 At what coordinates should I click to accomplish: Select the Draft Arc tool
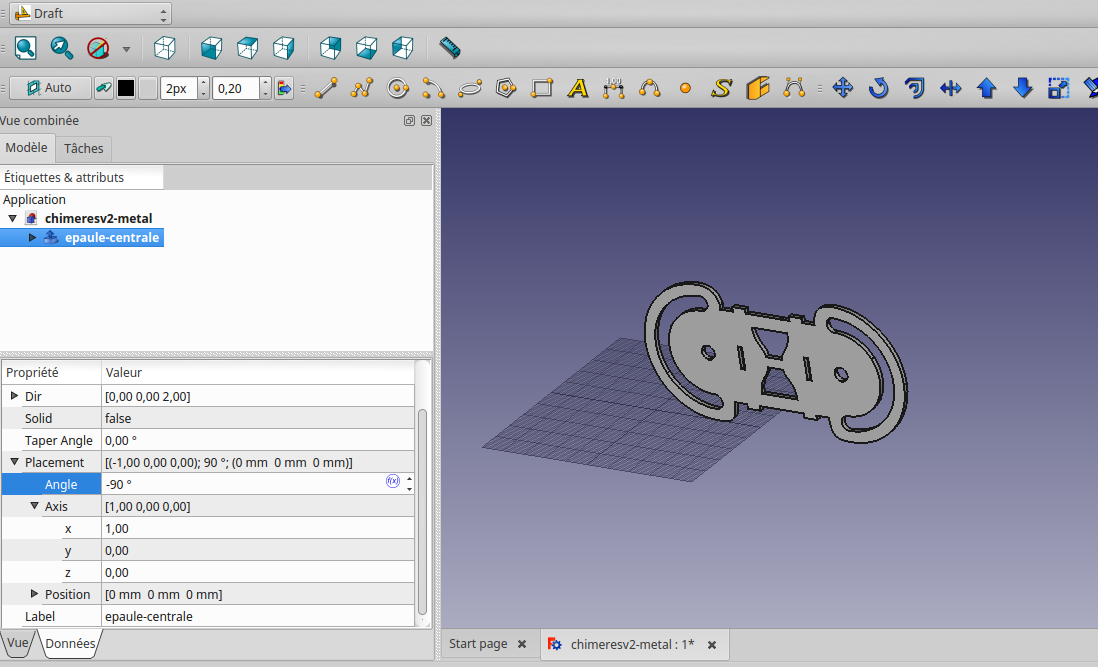point(433,88)
